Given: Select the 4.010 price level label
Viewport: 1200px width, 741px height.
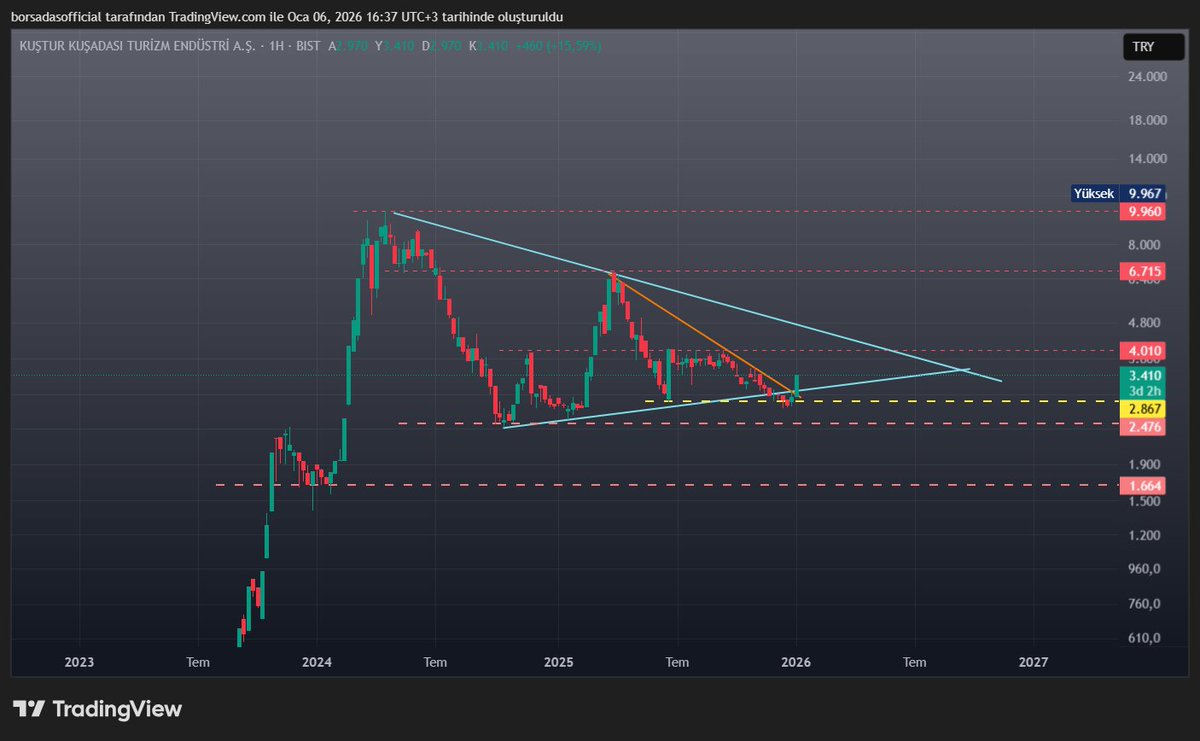Looking at the screenshot, I should click(1144, 351).
